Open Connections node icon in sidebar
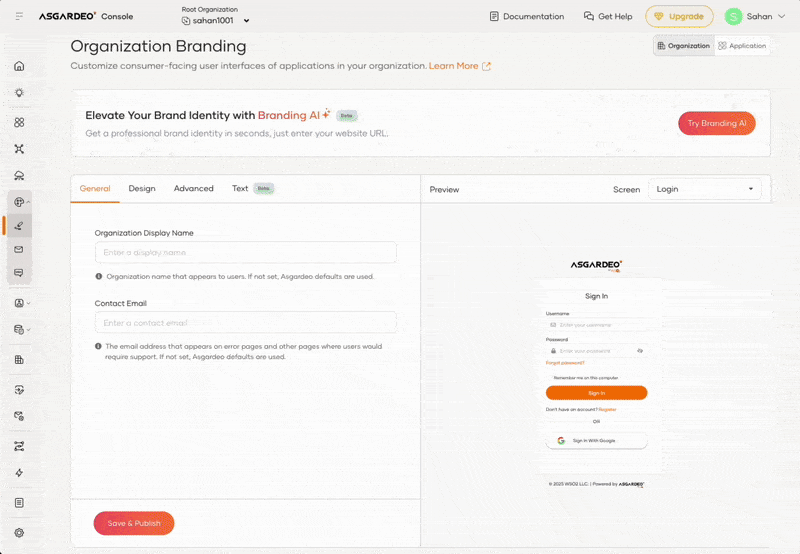 point(19,149)
